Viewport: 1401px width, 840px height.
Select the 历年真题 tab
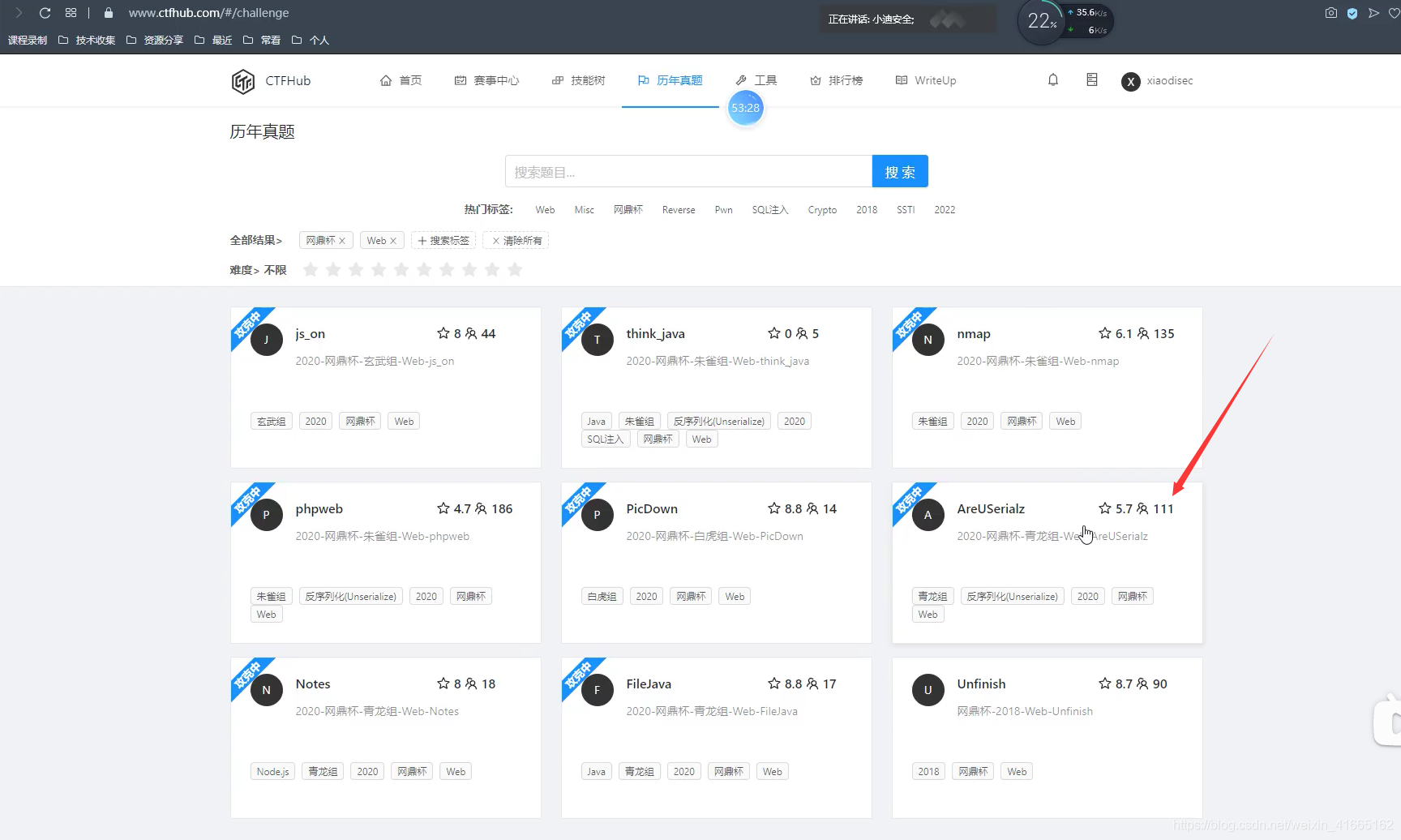click(671, 80)
